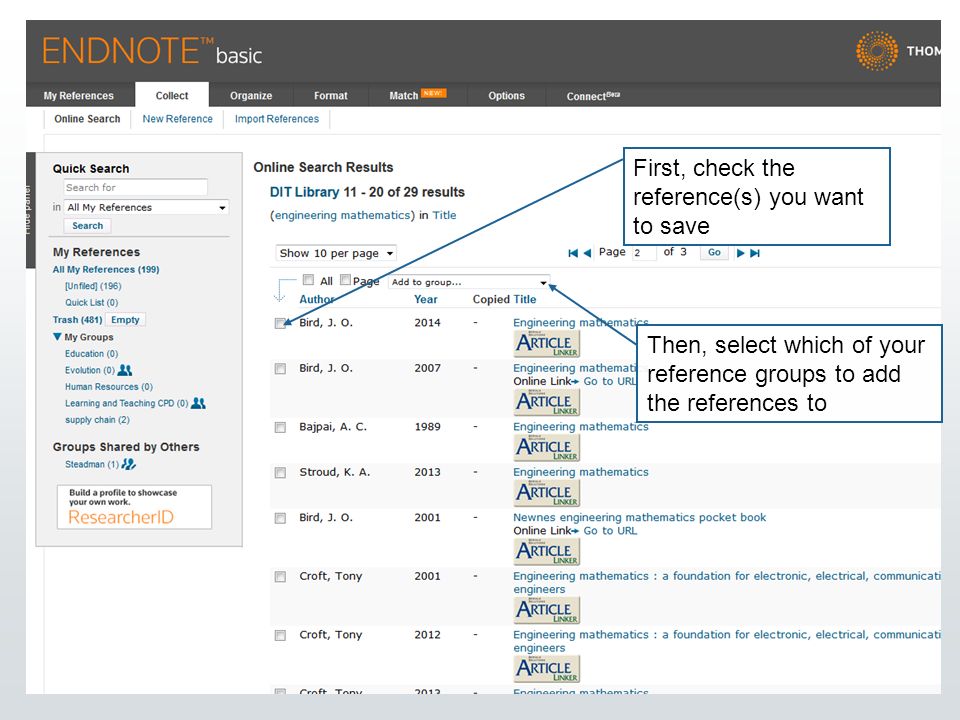Screen dimensions: 960x720
Task: Switch to the Format tab
Action: 331,96
